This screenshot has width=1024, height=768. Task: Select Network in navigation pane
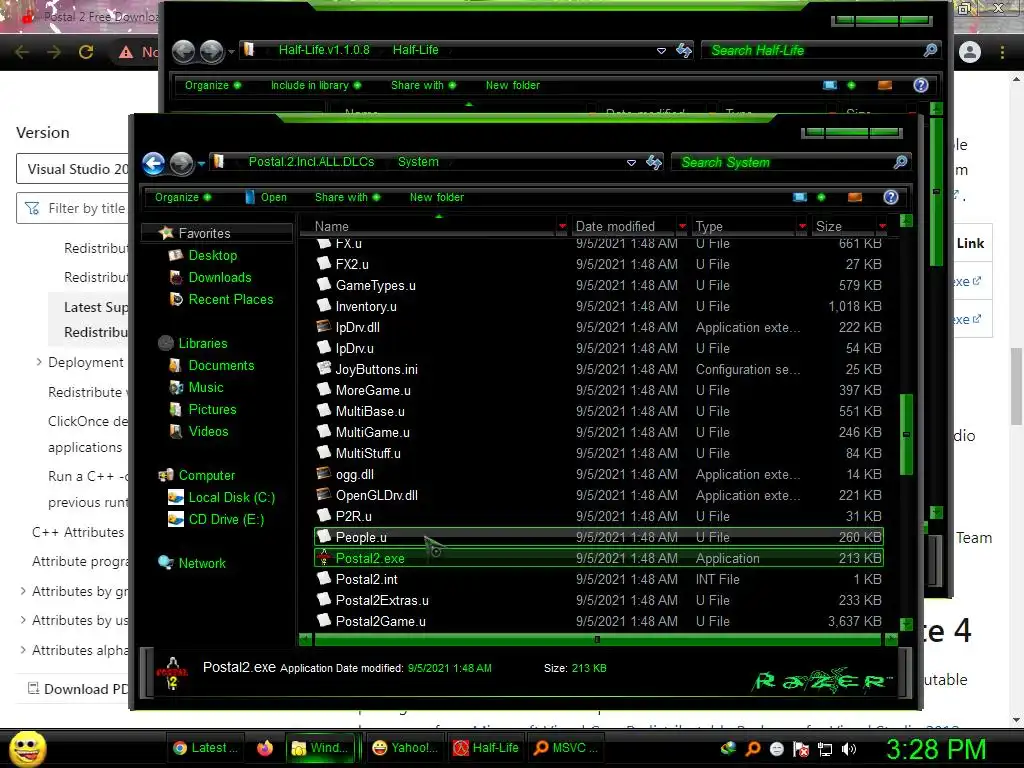pos(202,564)
